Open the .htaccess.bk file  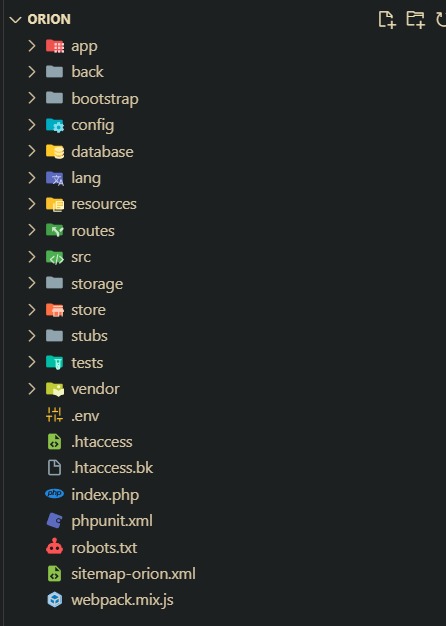click(x=112, y=468)
